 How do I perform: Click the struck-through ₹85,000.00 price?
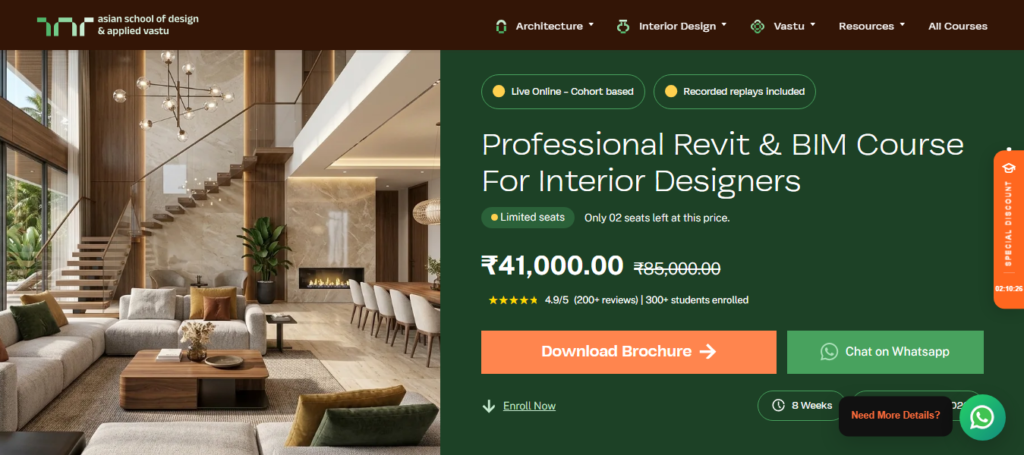(677, 268)
